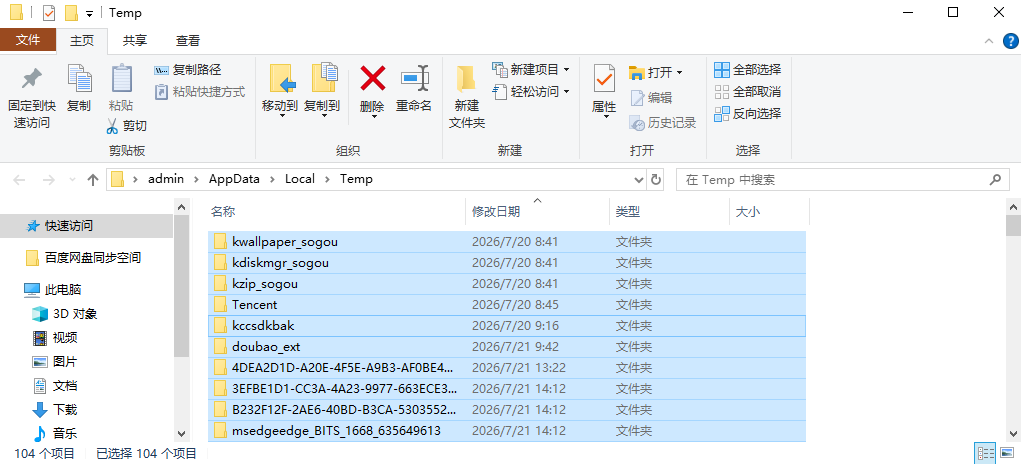
Task: Switch to the Home (主页) tab
Action: point(82,40)
